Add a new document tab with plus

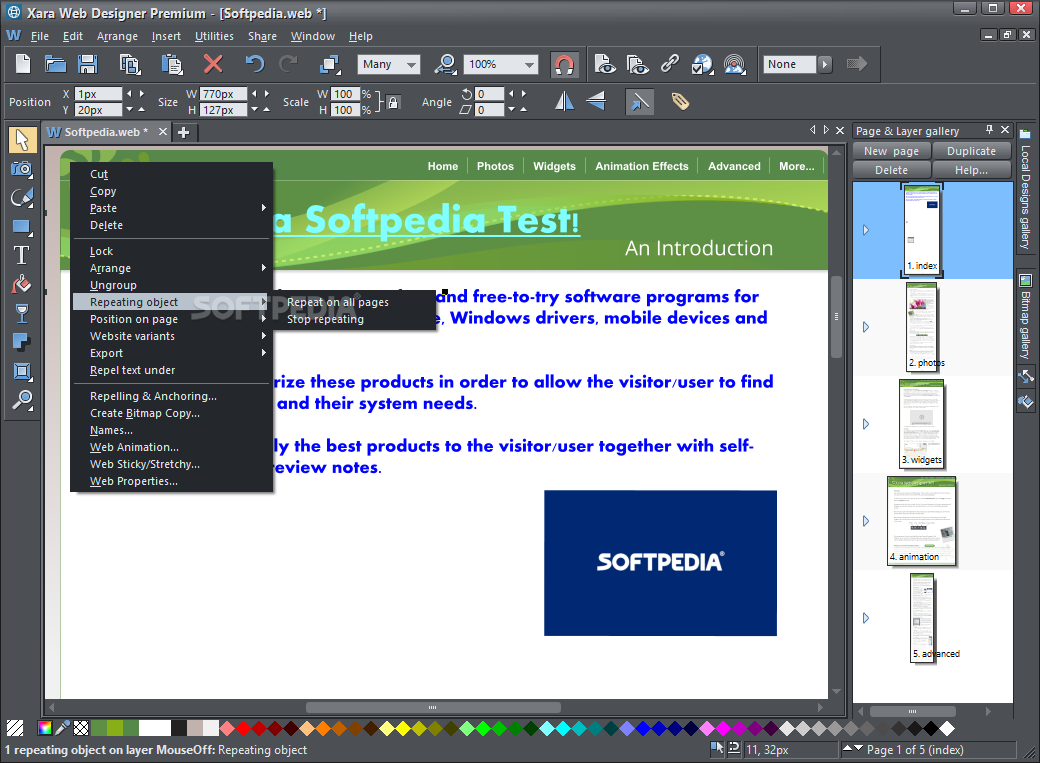pyautogui.click(x=184, y=133)
